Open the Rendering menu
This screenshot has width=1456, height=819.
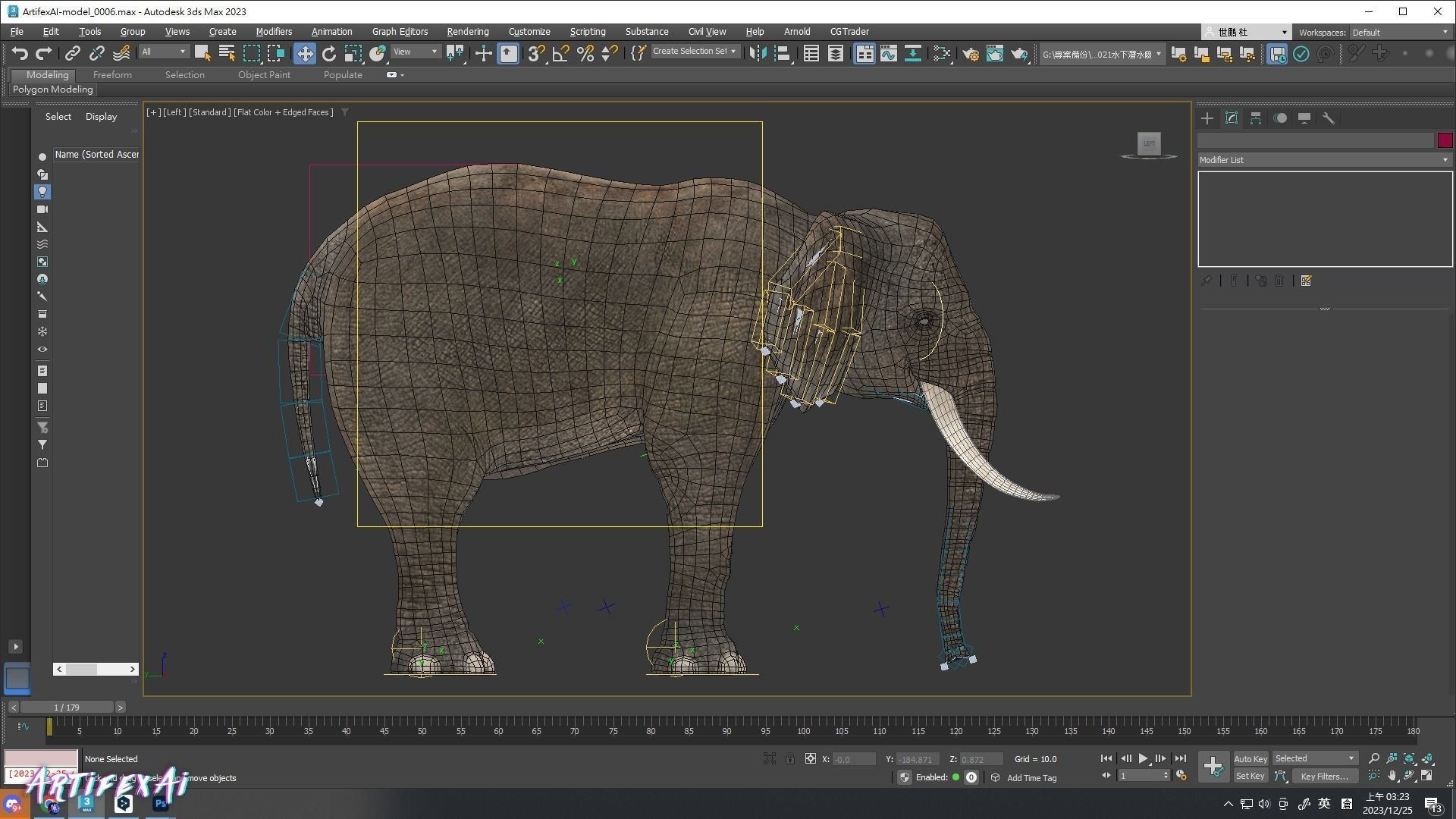(x=468, y=32)
